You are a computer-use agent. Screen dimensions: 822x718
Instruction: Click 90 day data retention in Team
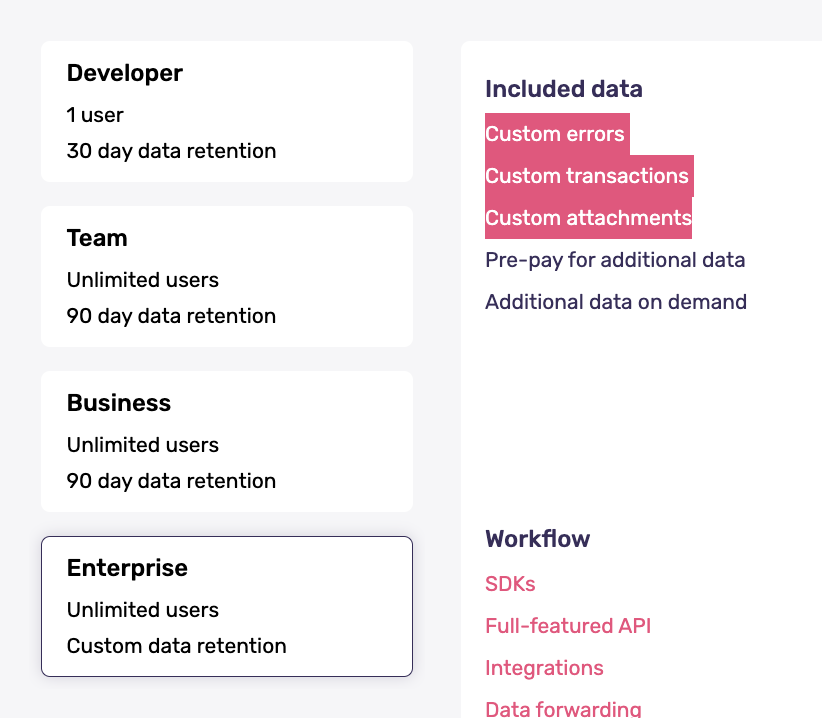(171, 316)
